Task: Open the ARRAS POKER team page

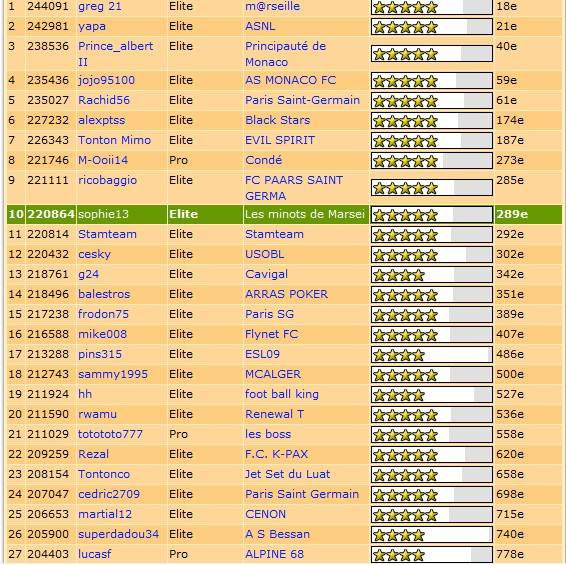Action: click(x=286, y=294)
